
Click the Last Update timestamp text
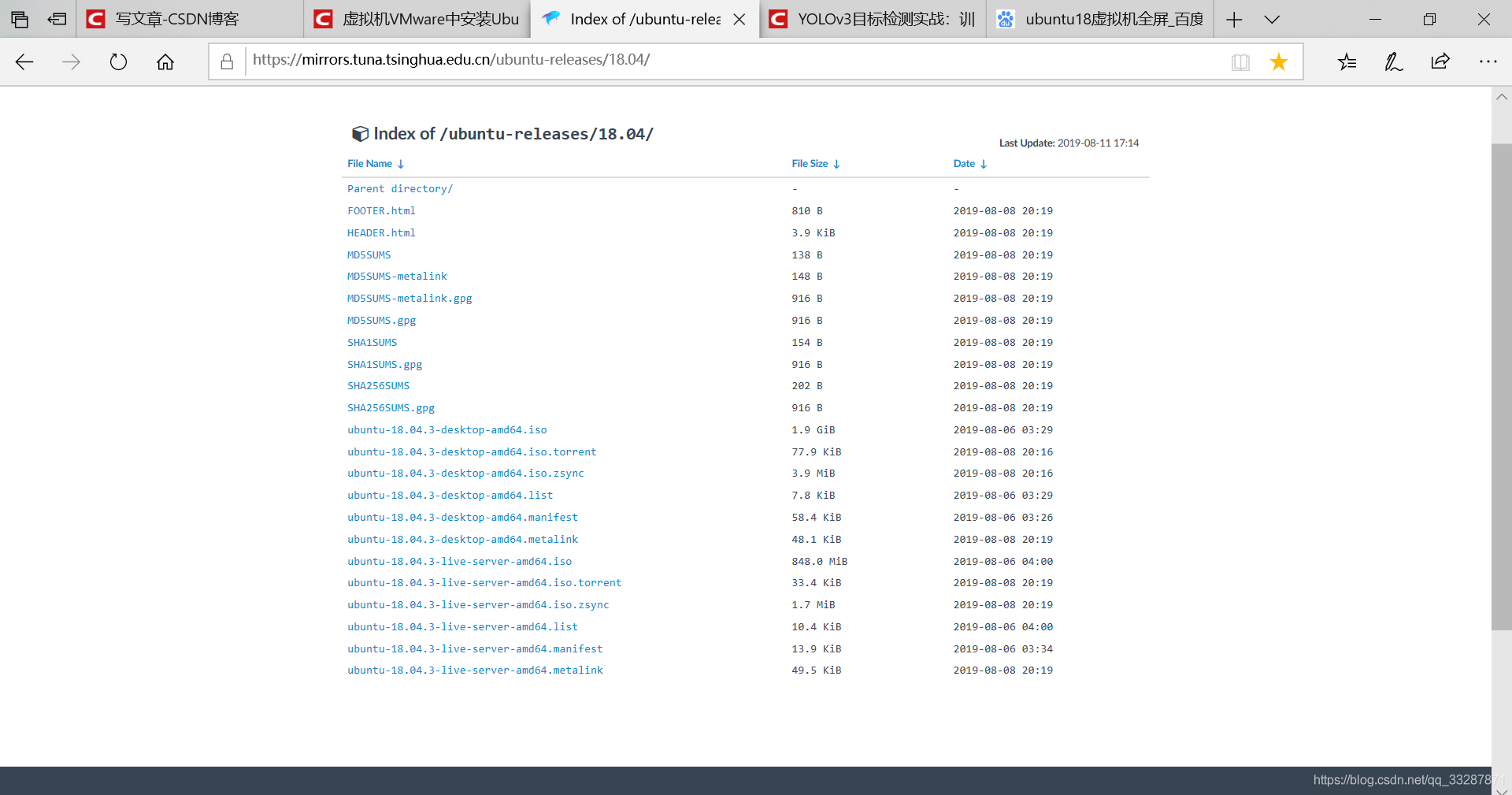tap(1069, 143)
